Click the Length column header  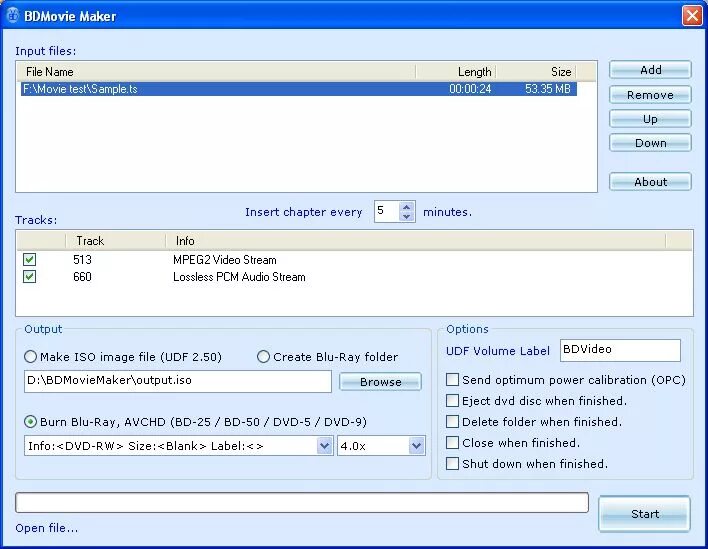pyautogui.click(x=456, y=72)
